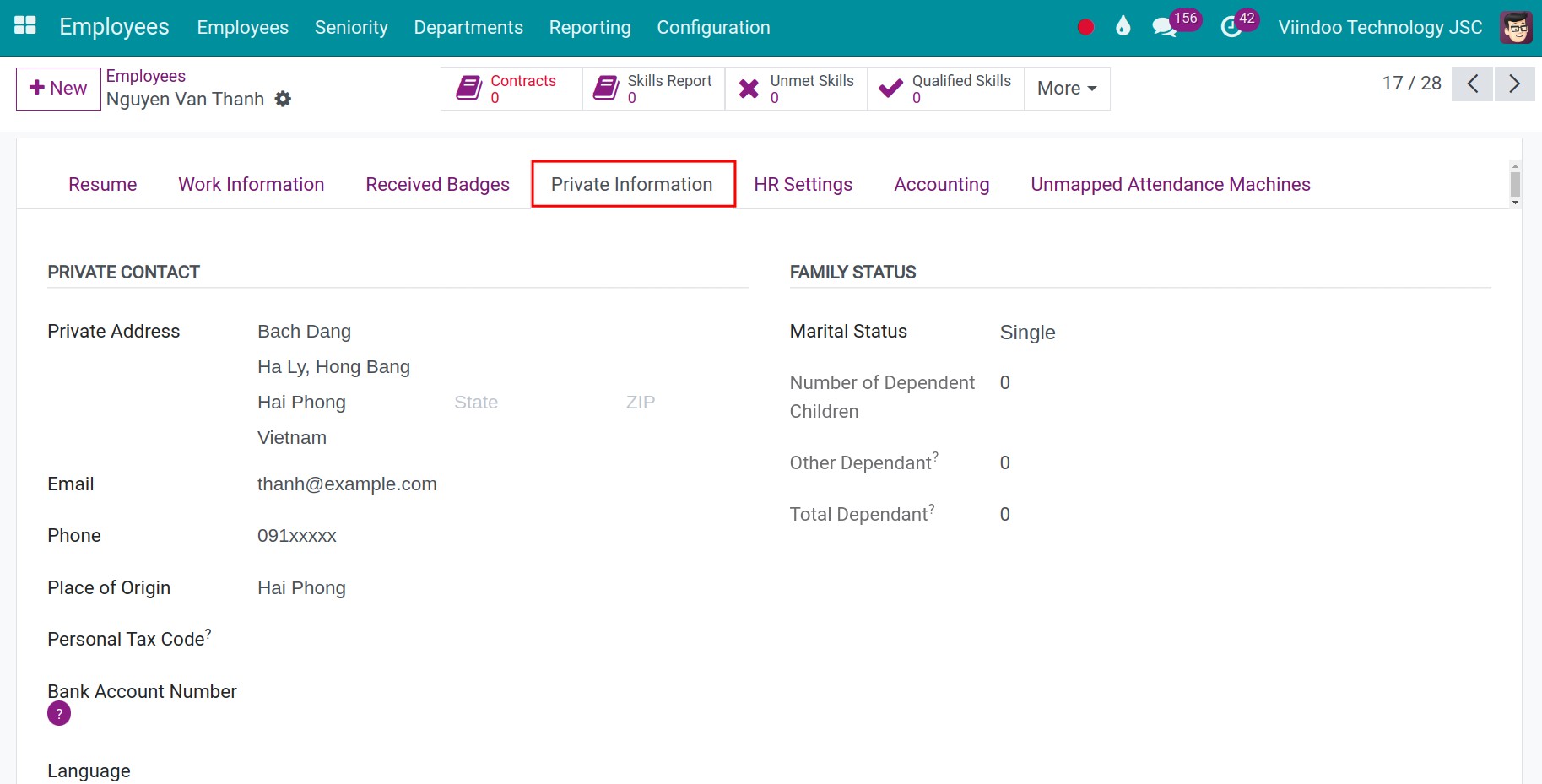Open the Skills Report smart button
1542x784 pixels.
tap(653, 89)
